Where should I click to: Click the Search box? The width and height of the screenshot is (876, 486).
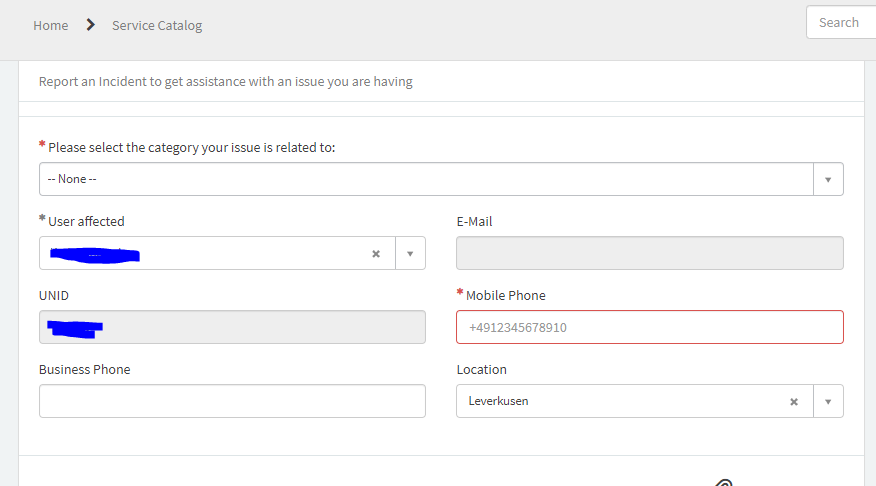841,22
